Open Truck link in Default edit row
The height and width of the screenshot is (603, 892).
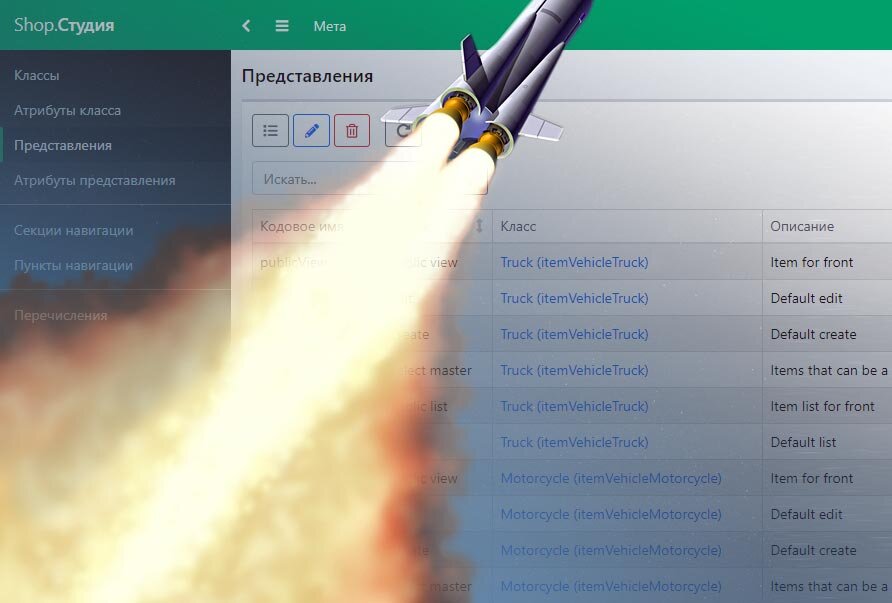(x=574, y=298)
